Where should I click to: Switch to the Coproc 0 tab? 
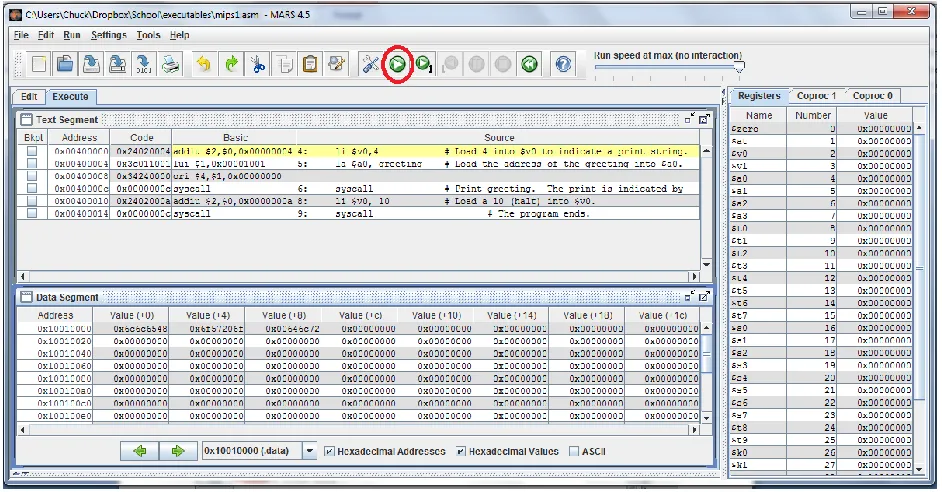coord(872,96)
